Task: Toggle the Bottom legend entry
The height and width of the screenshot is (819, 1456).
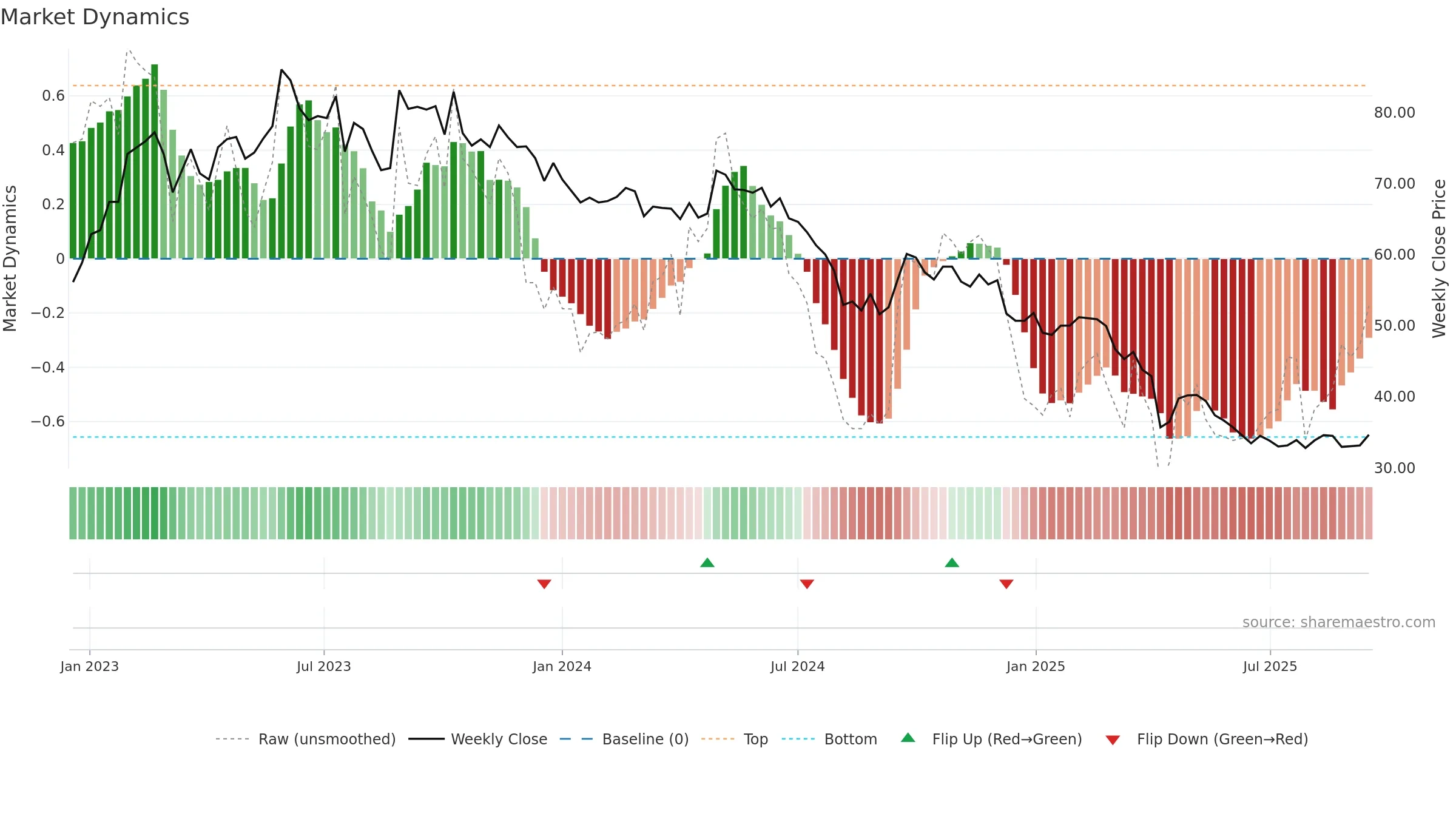Action: (829, 739)
